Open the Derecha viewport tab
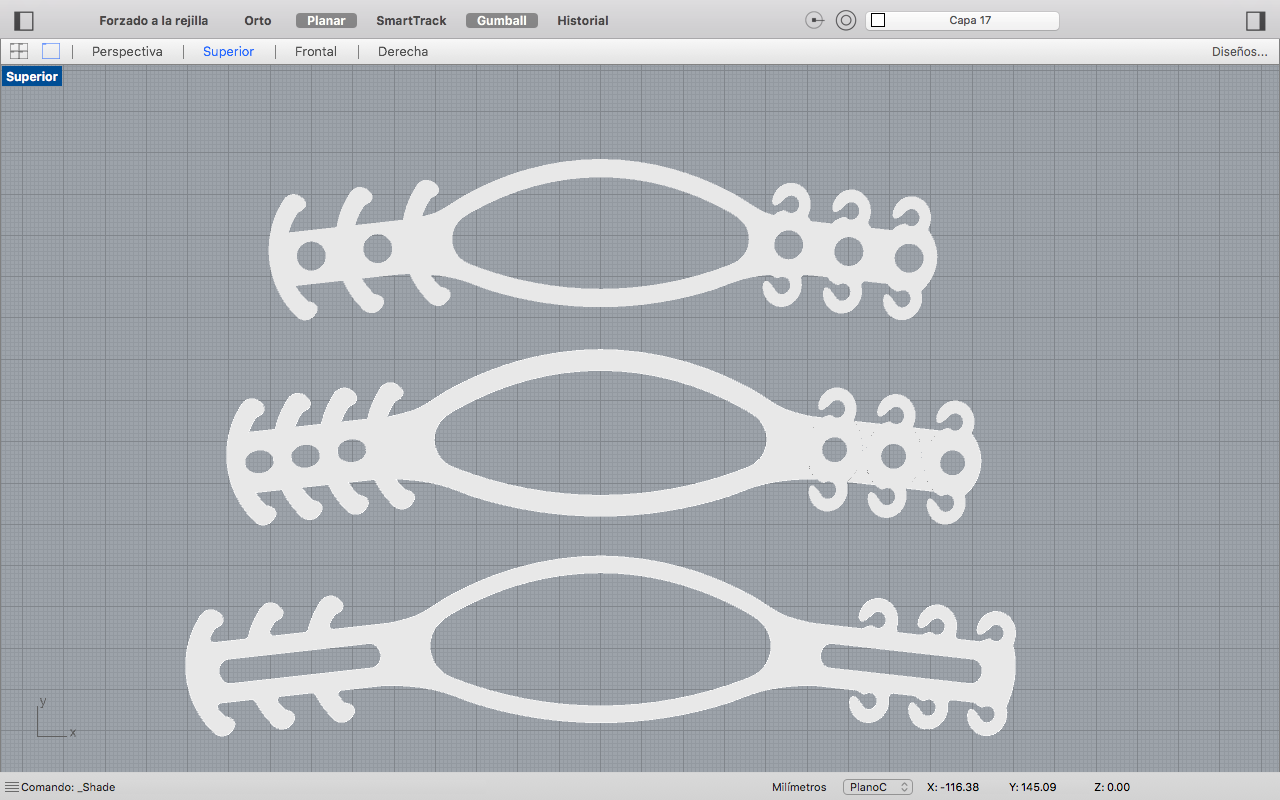Image resolution: width=1280 pixels, height=800 pixels. (x=403, y=51)
